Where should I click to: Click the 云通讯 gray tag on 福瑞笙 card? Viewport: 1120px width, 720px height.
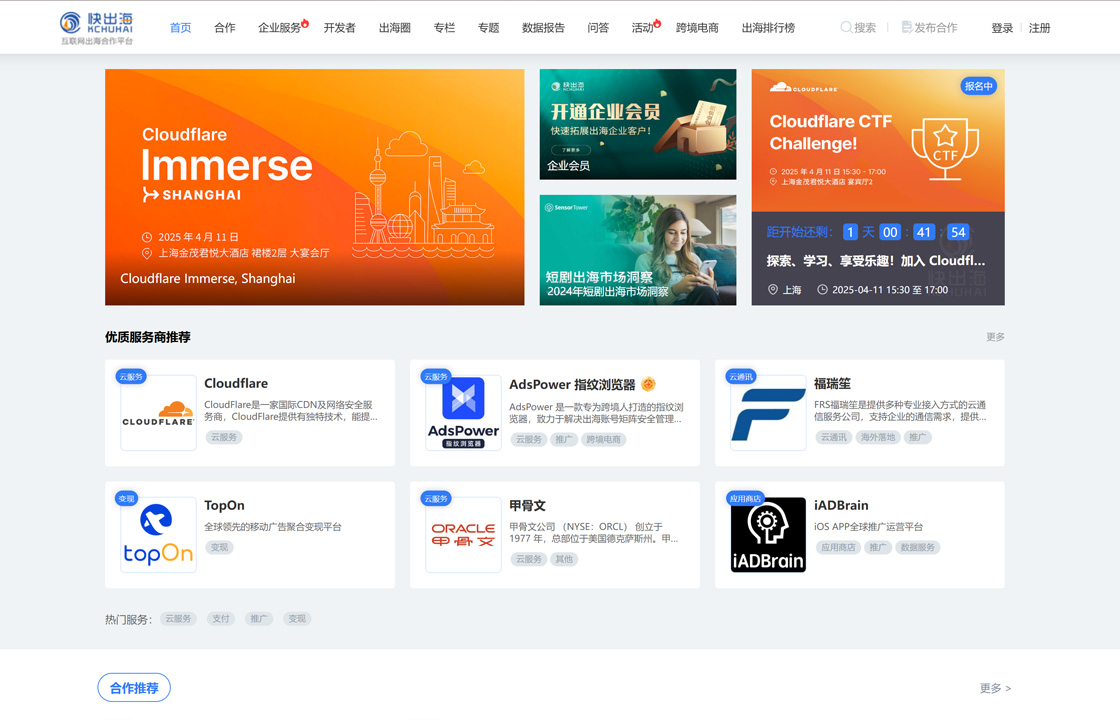(834, 437)
